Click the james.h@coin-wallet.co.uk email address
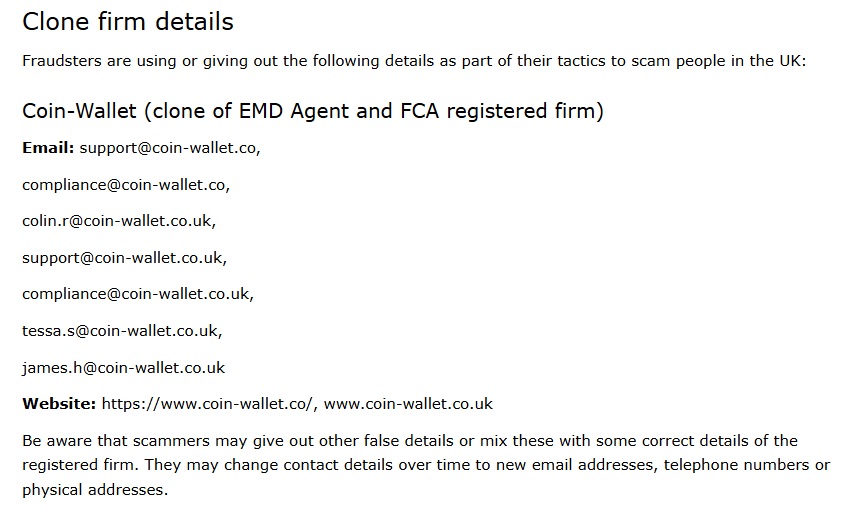 (123, 367)
